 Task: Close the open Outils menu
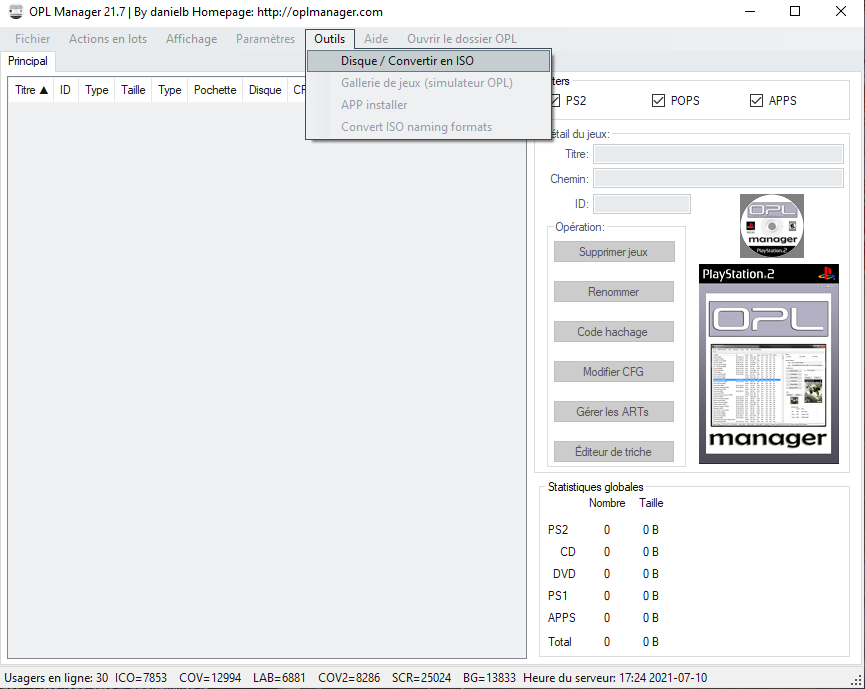330,39
